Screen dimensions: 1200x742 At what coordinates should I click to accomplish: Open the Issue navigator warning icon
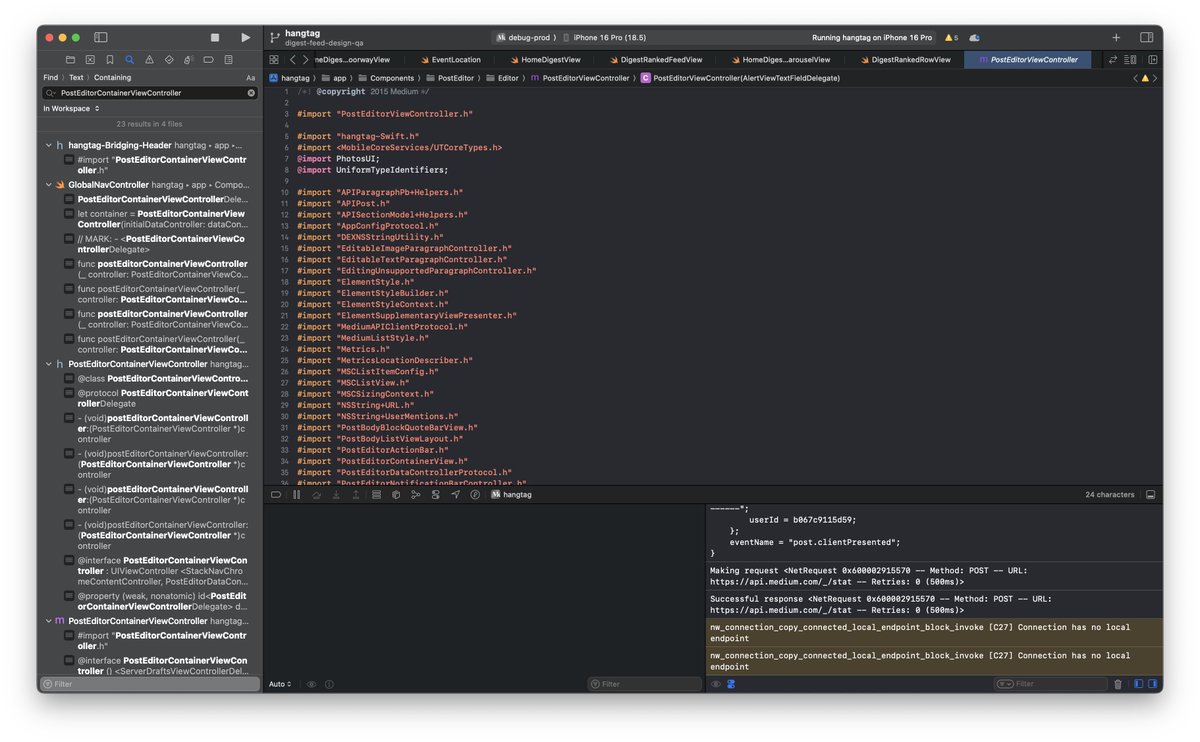pyautogui.click(x=149, y=60)
